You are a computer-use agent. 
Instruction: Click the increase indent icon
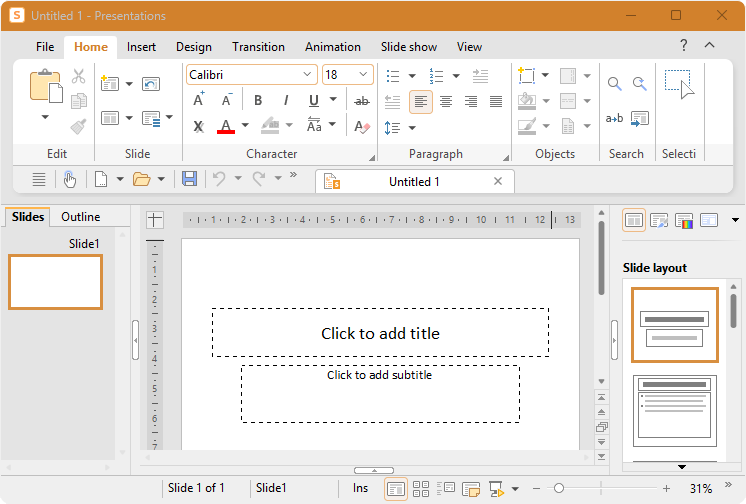(480, 76)
